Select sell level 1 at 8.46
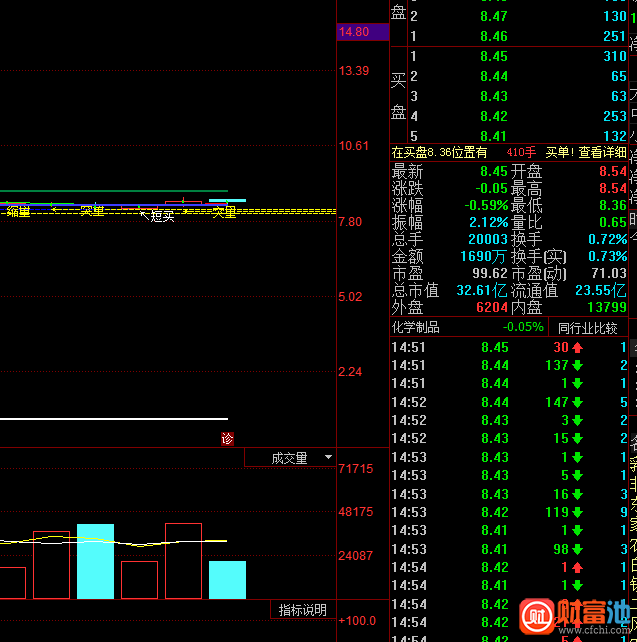 click(518, 36)
